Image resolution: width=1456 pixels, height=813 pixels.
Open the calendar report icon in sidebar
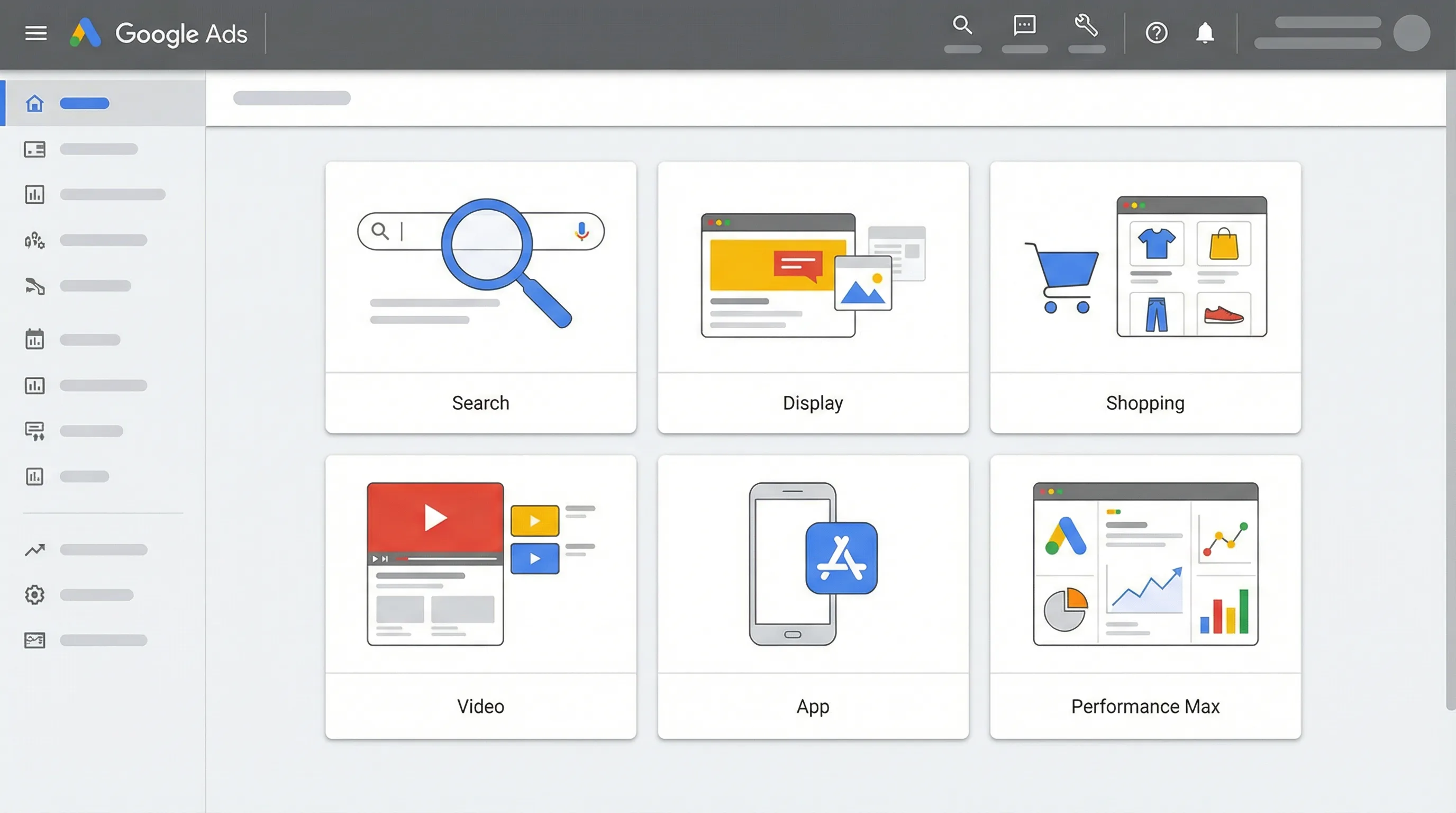[x=34, y=339]
